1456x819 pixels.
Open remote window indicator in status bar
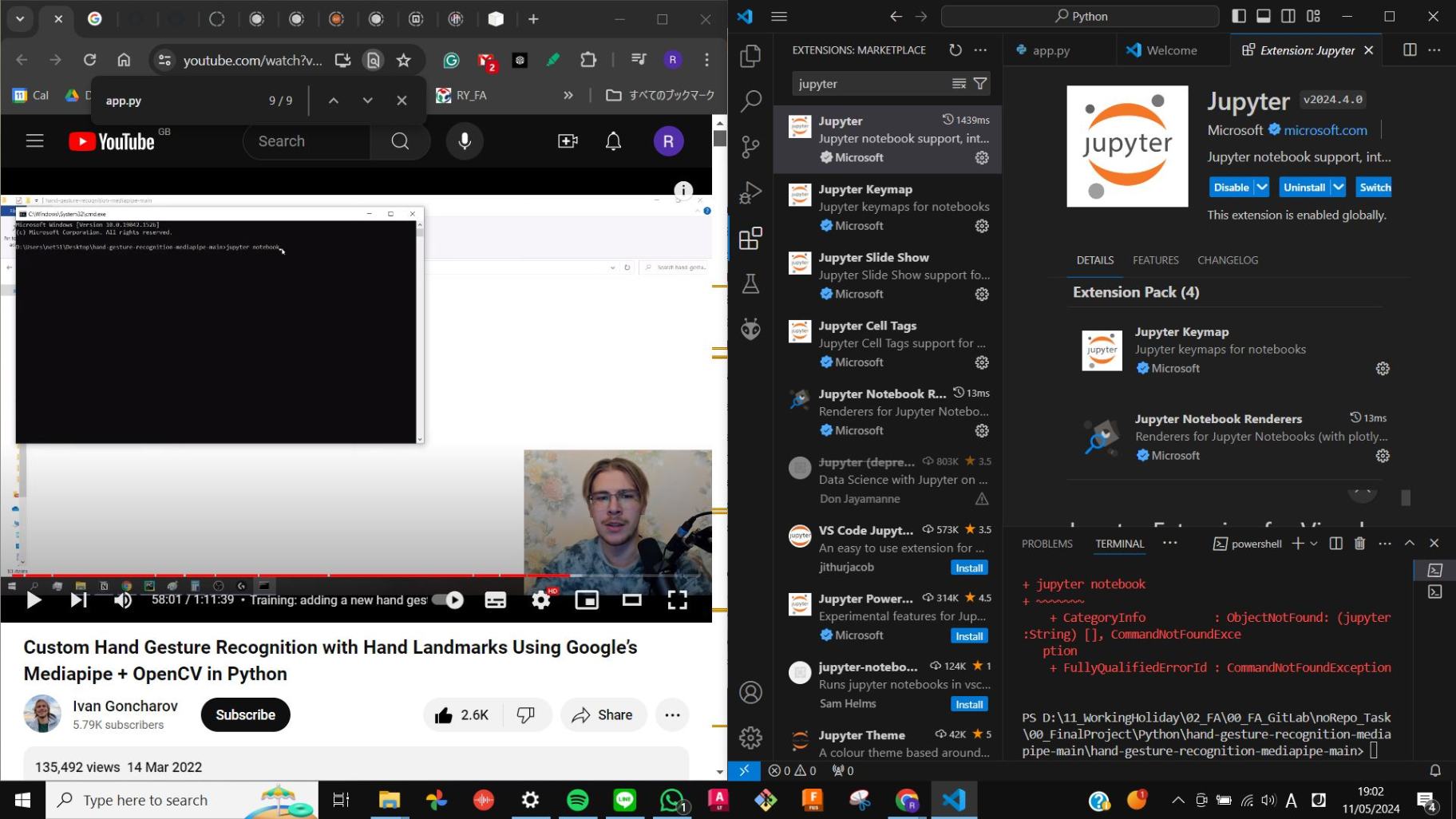pos(744,770)
